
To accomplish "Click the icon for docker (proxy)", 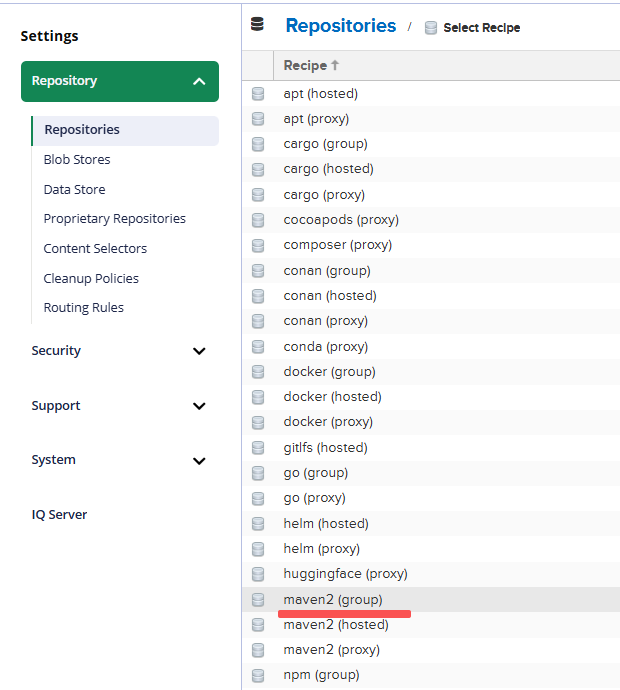I will coord(258,422).
